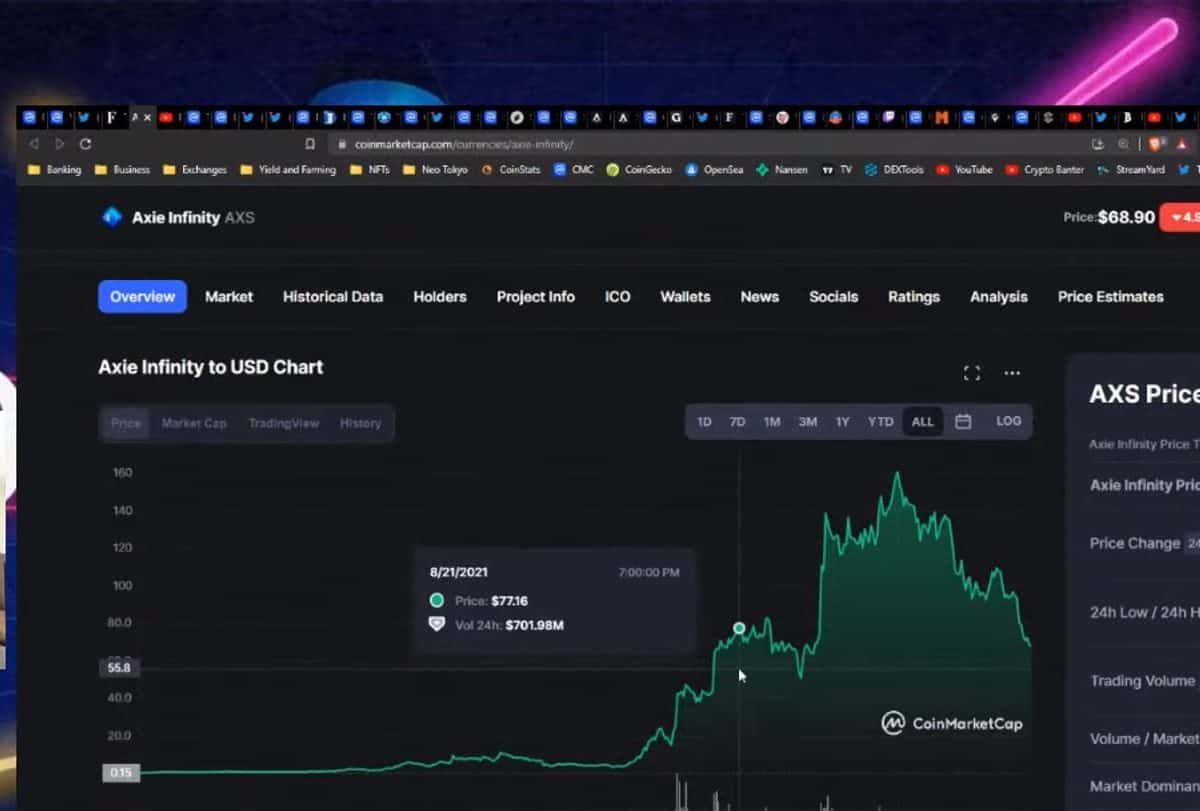Open the CoinStats bookmark

511,170
